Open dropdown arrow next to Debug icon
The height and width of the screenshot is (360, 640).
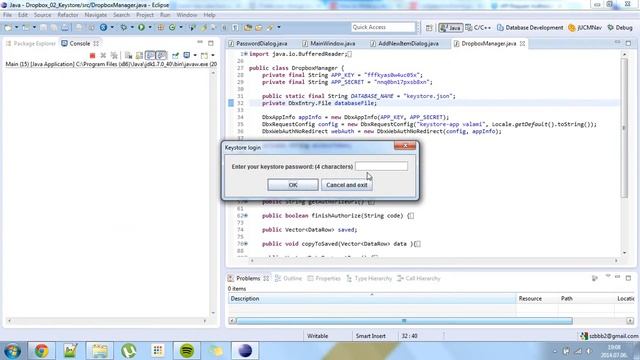pyautogui.click(x=132, y=27)
